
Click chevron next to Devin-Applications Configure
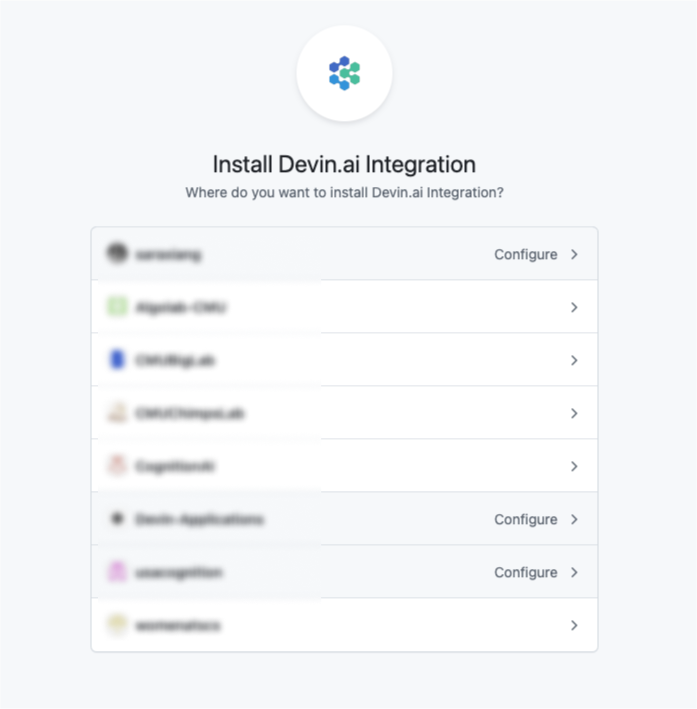point(574,520)
